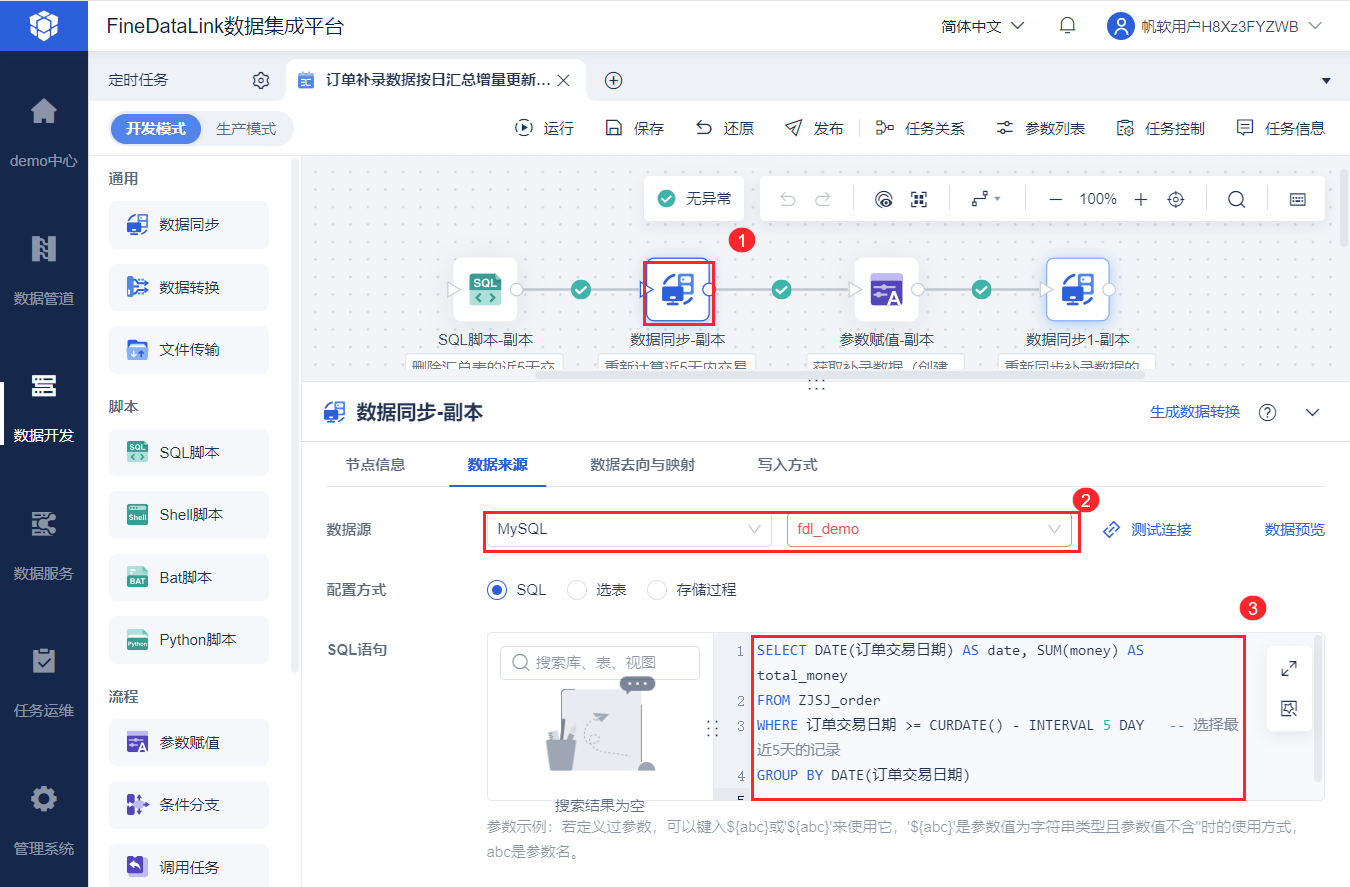Image resolution: width=1350 pixels, height=887 pixels.
Task: Open the notification bell
Action: 1068,26
